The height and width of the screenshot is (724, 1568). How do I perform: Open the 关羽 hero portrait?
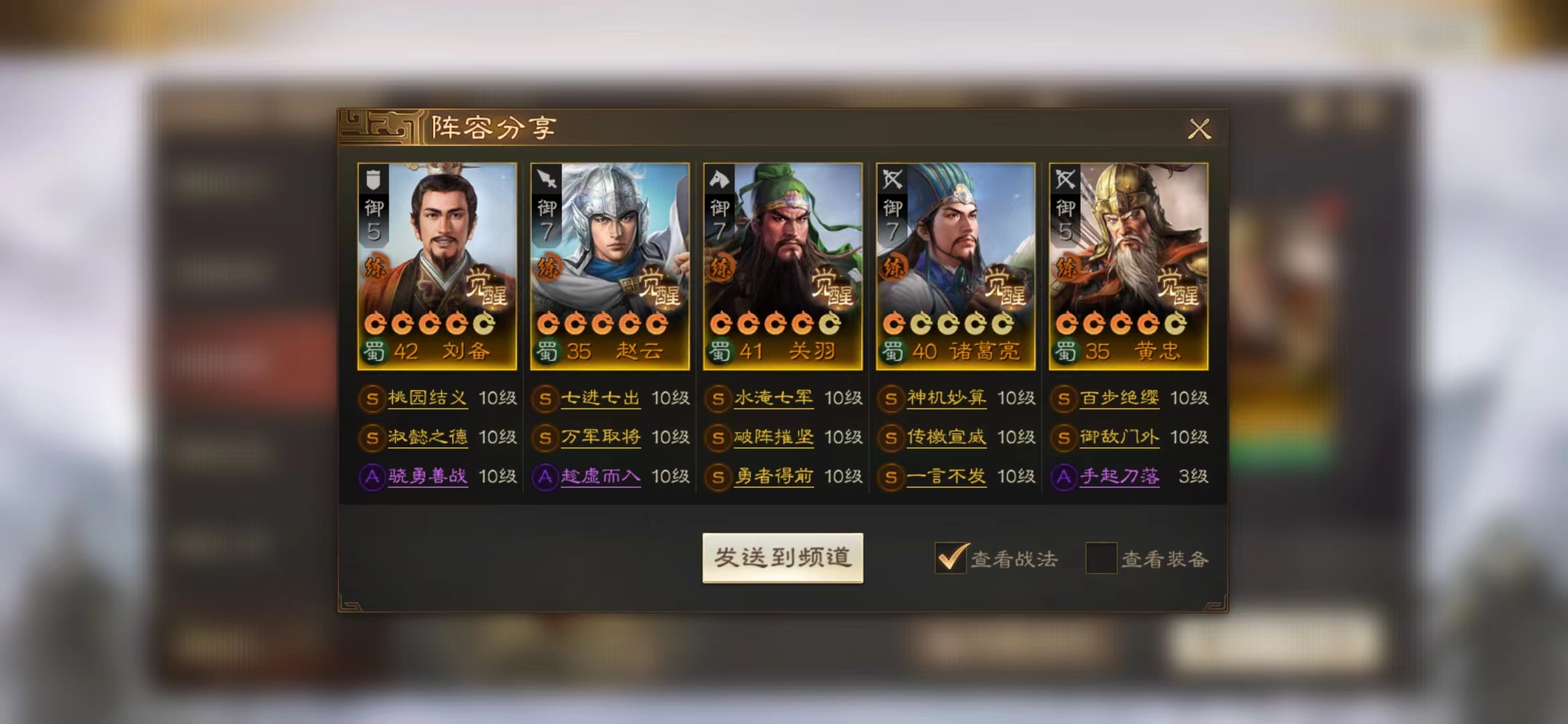(x=783, y=266)
